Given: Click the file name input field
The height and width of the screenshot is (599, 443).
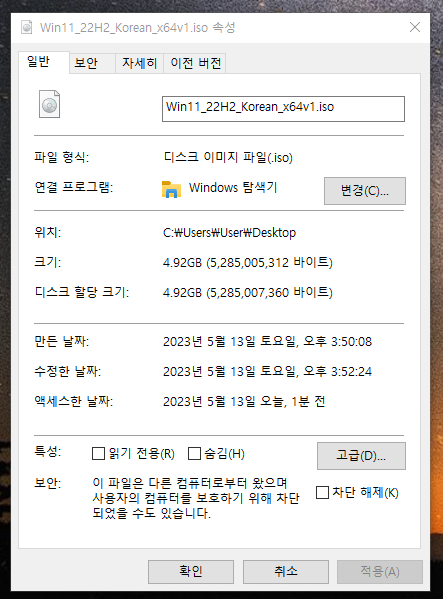Looking at the screenshot, I should [x=283, y=109].
